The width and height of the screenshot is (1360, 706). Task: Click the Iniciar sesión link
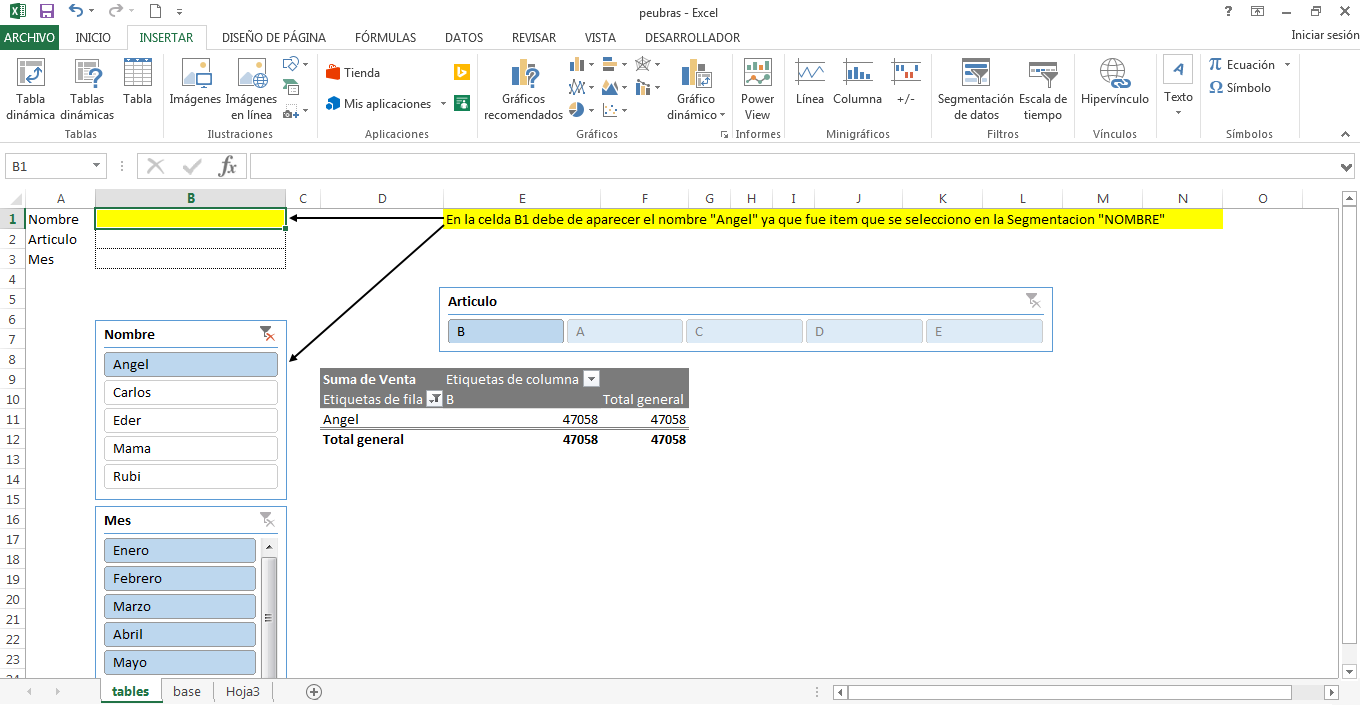tap(1322, 33)
